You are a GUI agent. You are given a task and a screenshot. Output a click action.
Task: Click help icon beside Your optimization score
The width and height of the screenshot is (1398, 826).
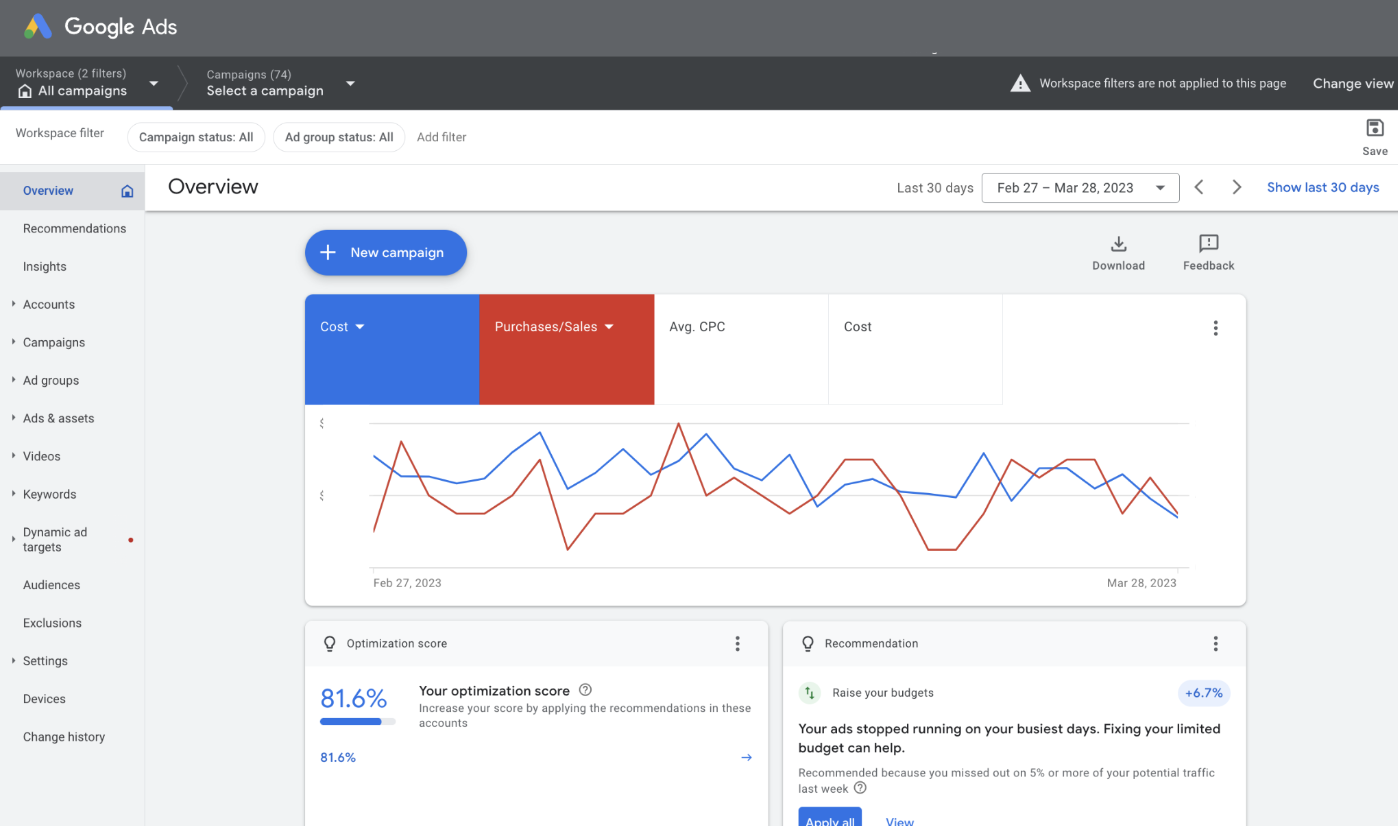[x=585, y=690]
